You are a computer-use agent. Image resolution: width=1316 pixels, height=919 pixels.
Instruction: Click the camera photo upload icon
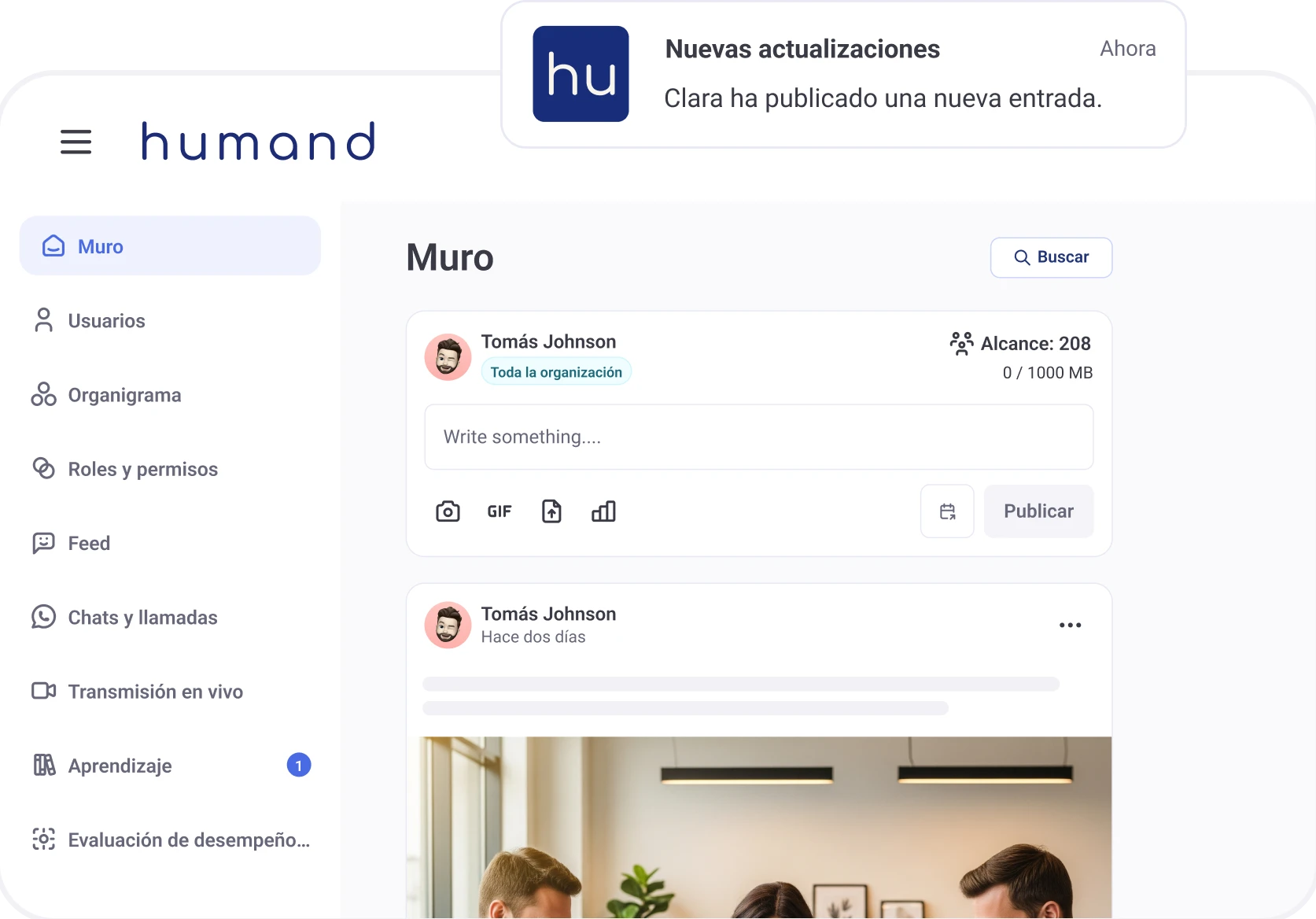(x=448, y=511)
